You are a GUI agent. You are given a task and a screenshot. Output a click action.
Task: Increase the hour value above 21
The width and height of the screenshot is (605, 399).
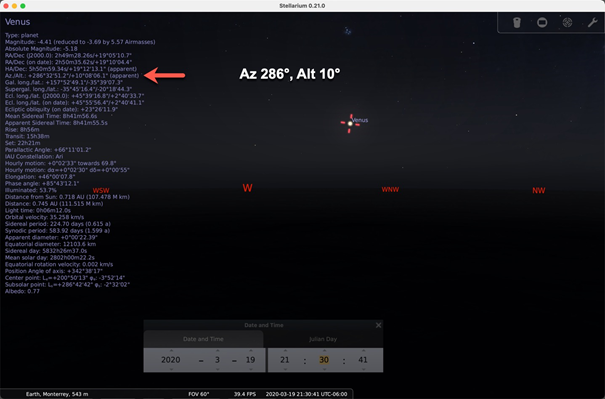pyautogui.click(x=285, y=351)
